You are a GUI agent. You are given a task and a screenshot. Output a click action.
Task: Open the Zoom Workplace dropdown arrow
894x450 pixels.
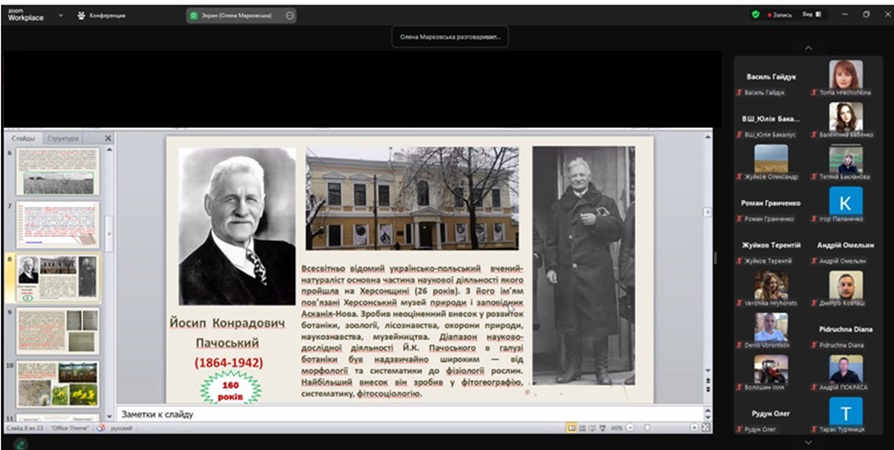(x=60, y=15)
